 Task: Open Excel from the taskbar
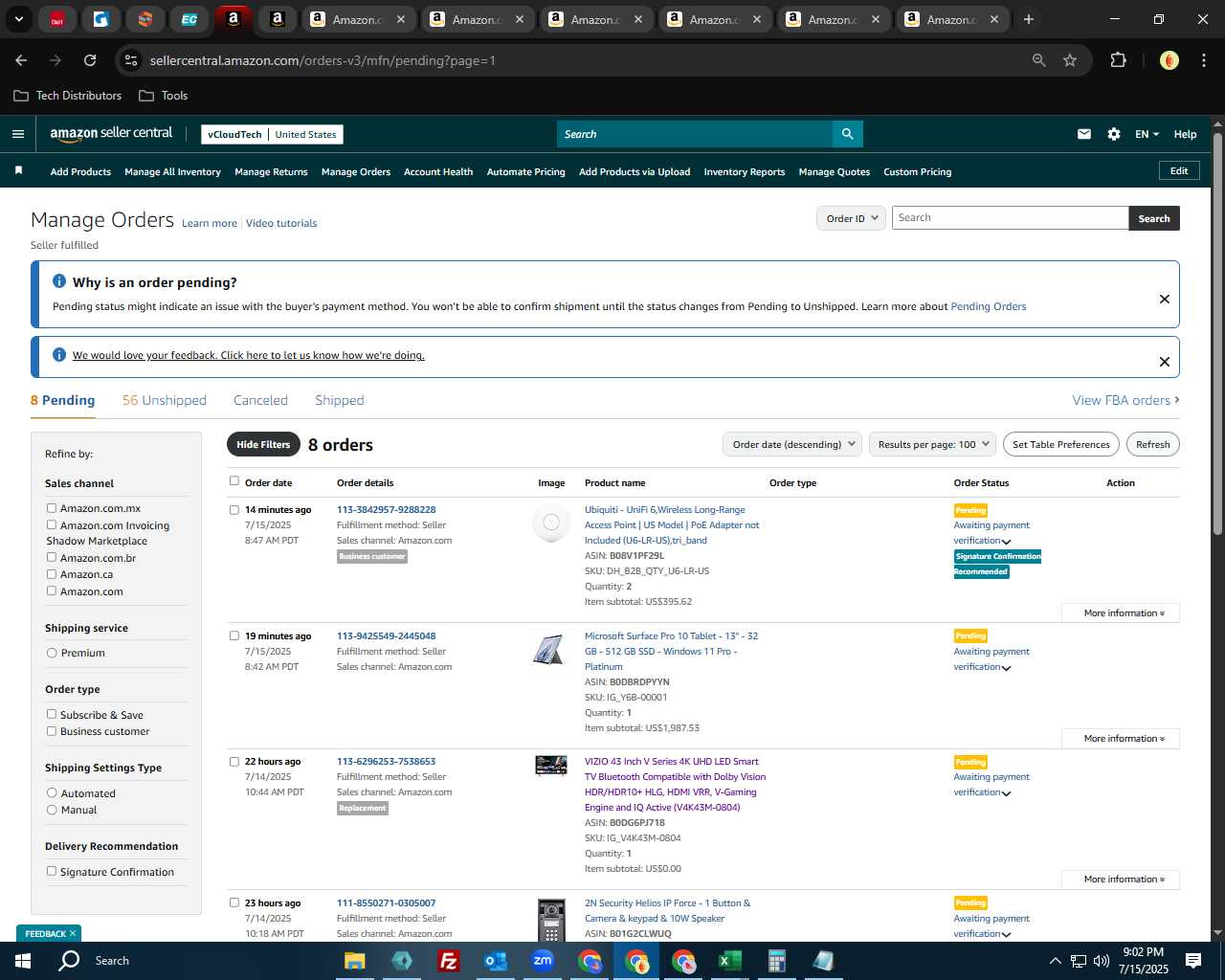729,961
